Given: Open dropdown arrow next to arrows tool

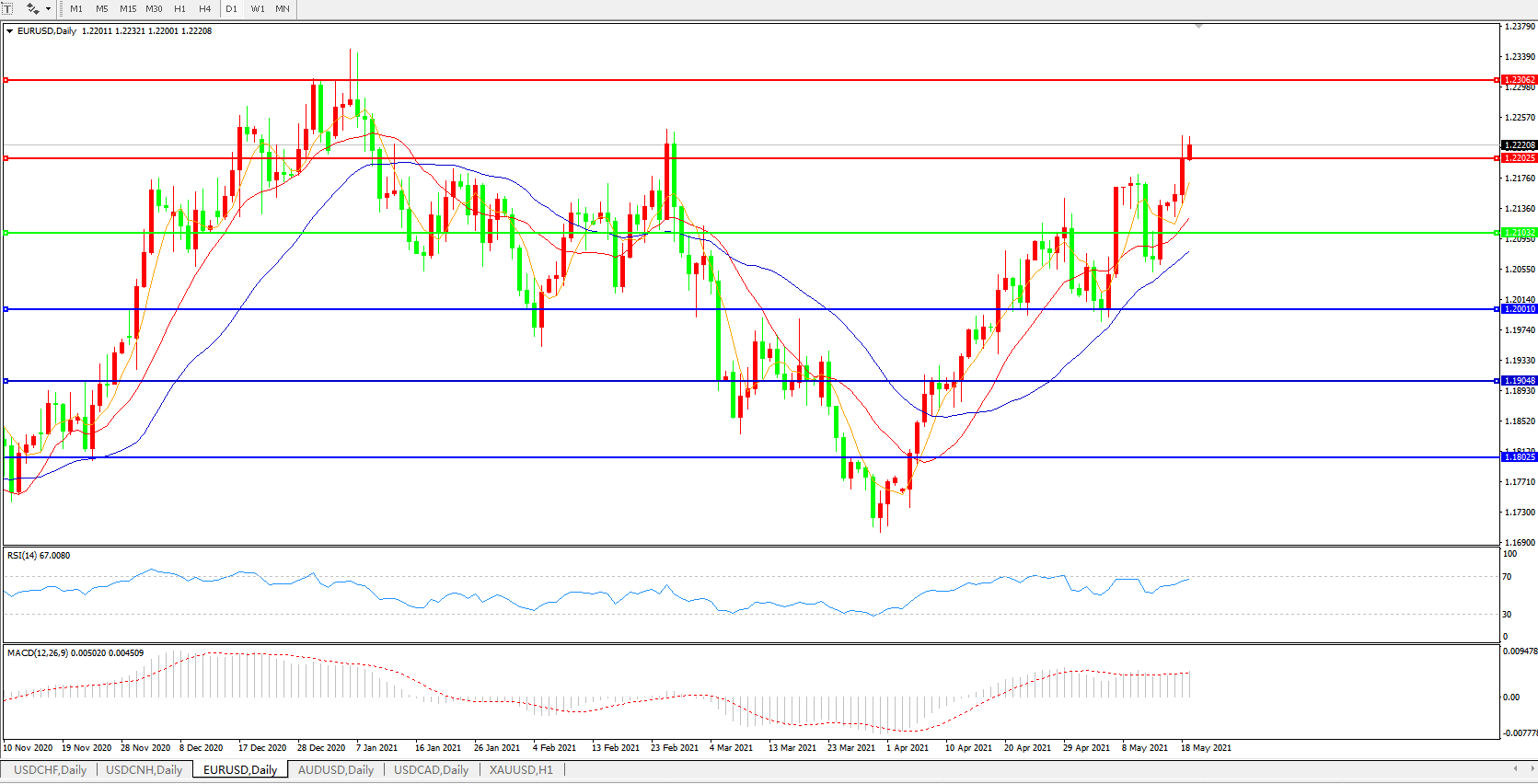Looking at the screenshot, I should click(48, 9).
